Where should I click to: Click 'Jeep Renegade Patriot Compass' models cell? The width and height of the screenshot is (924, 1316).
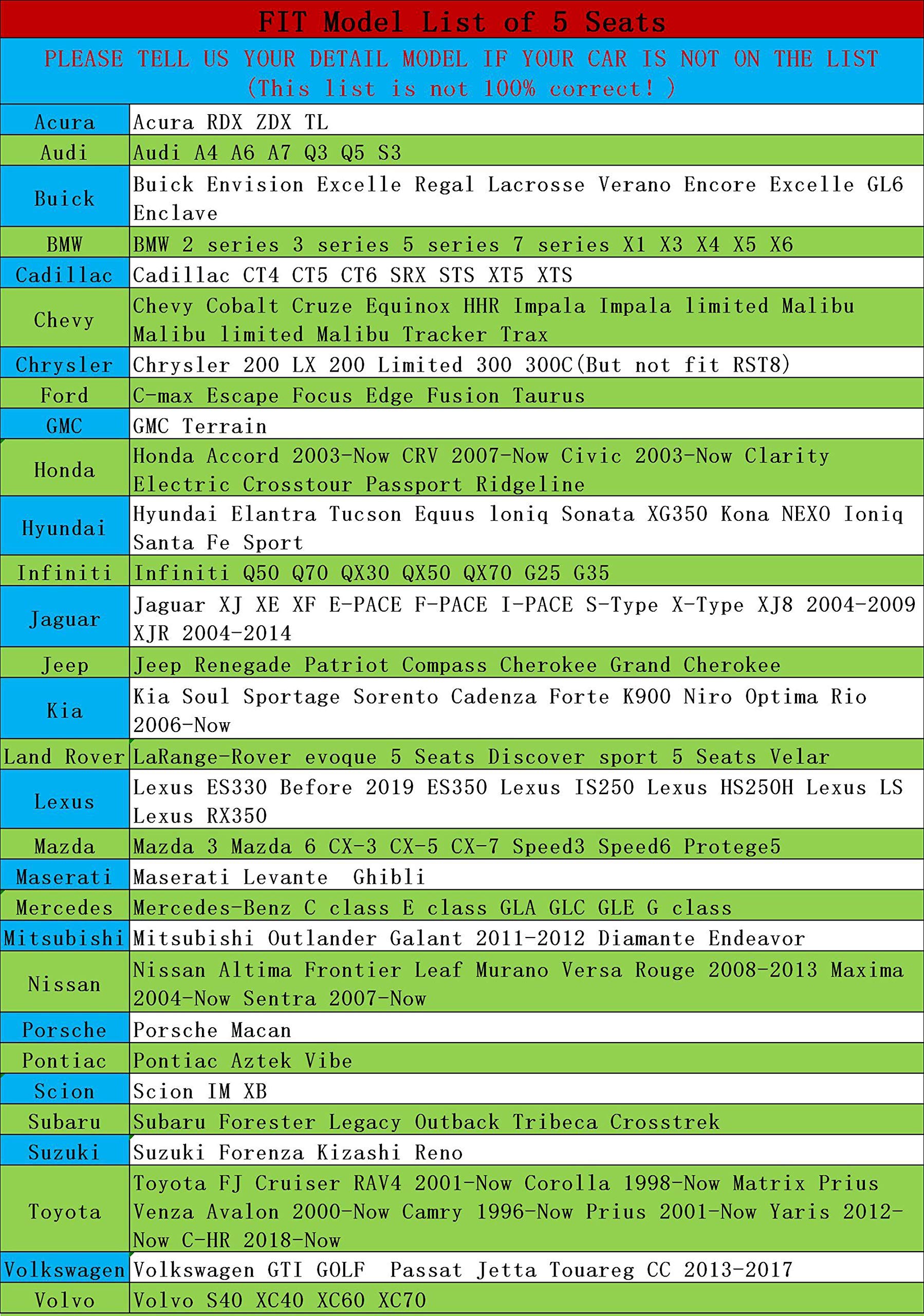click(x=526, y=663)
